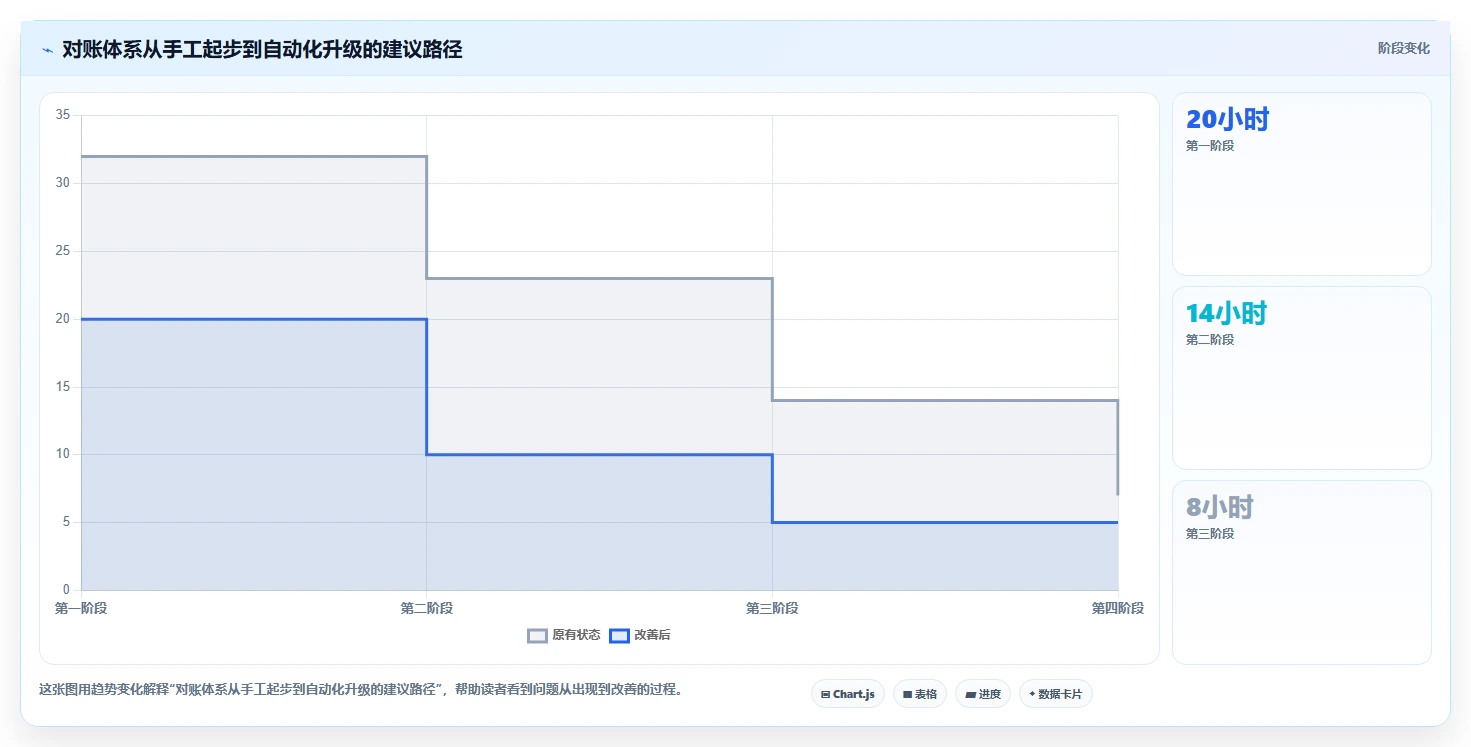Click the chart description text below the chart
Viewport: 1471px width, 747px height.
coord(360,690)
